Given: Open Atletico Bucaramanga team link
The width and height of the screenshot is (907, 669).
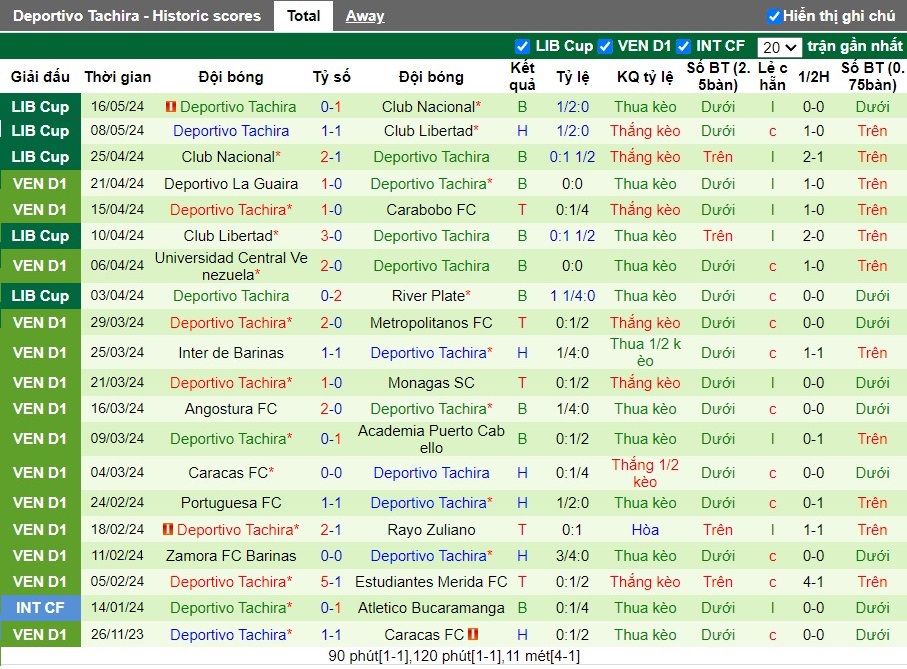Looking at the screenshot, I should 431,608.
